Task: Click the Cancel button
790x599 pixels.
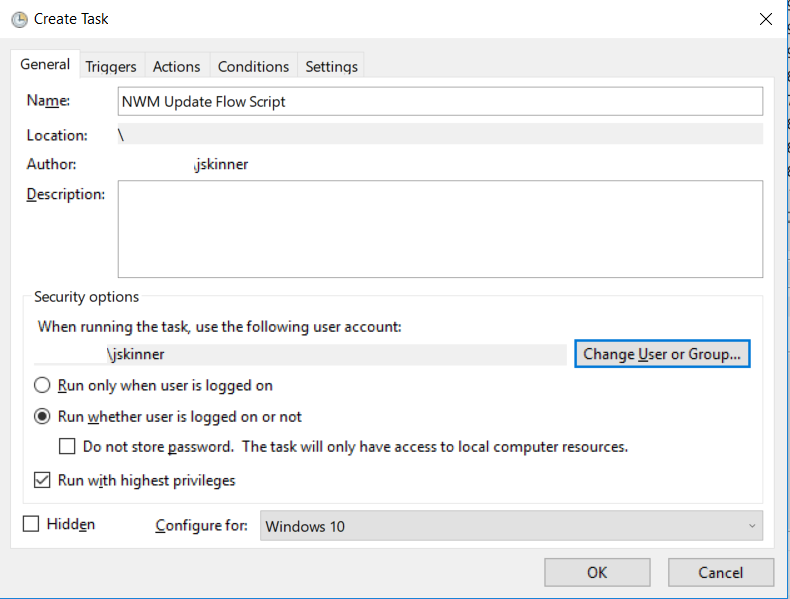Action: [720, 573]
